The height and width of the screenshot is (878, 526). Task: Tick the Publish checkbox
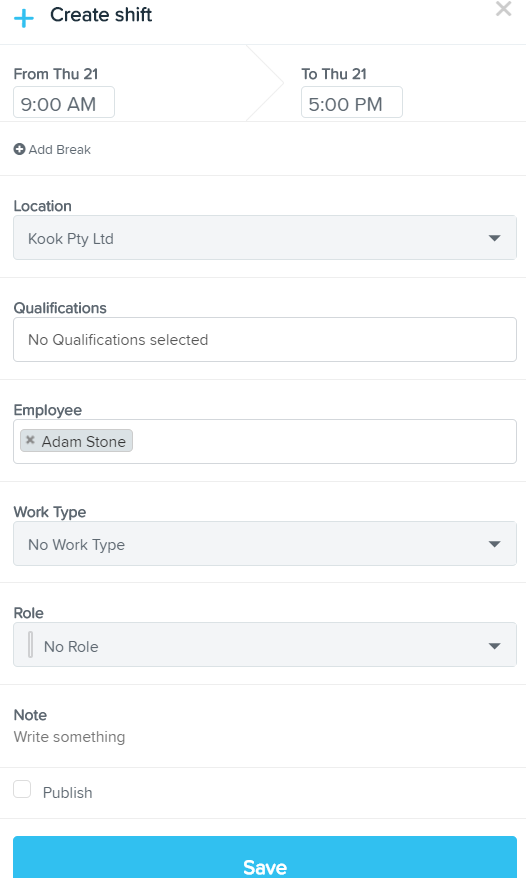[22, 789]
